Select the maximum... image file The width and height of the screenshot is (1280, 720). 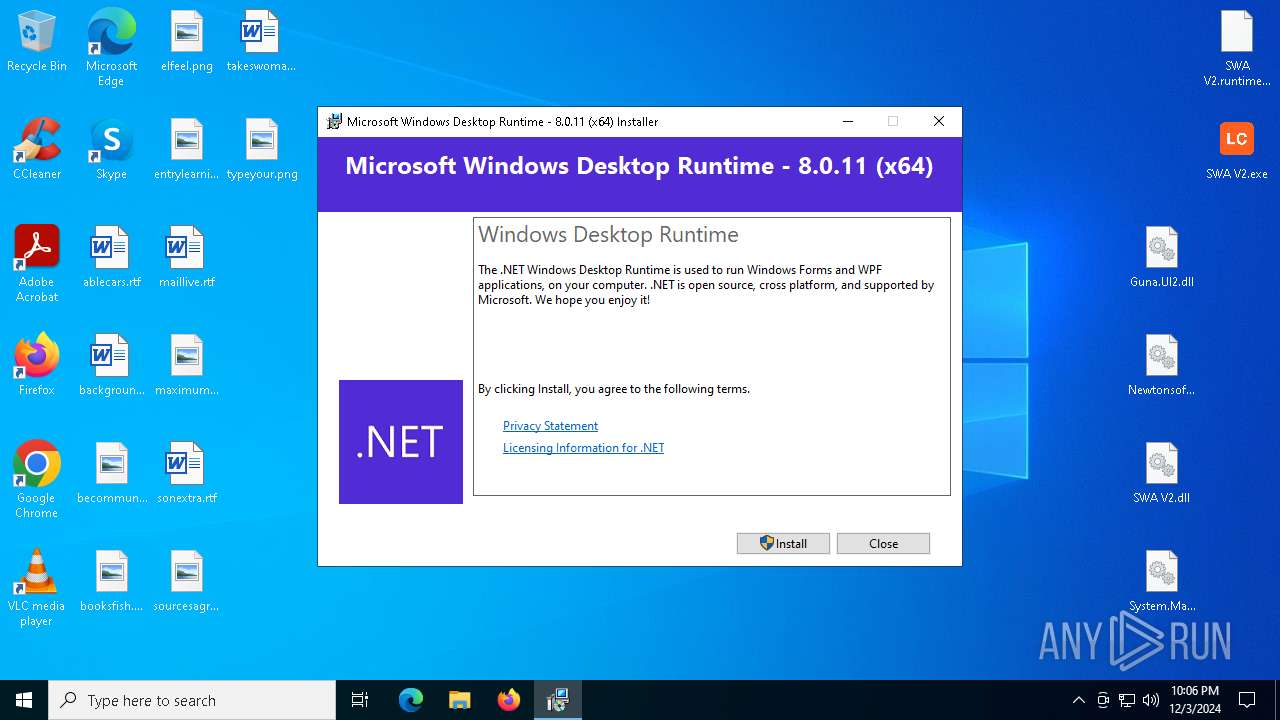(187, 366)
